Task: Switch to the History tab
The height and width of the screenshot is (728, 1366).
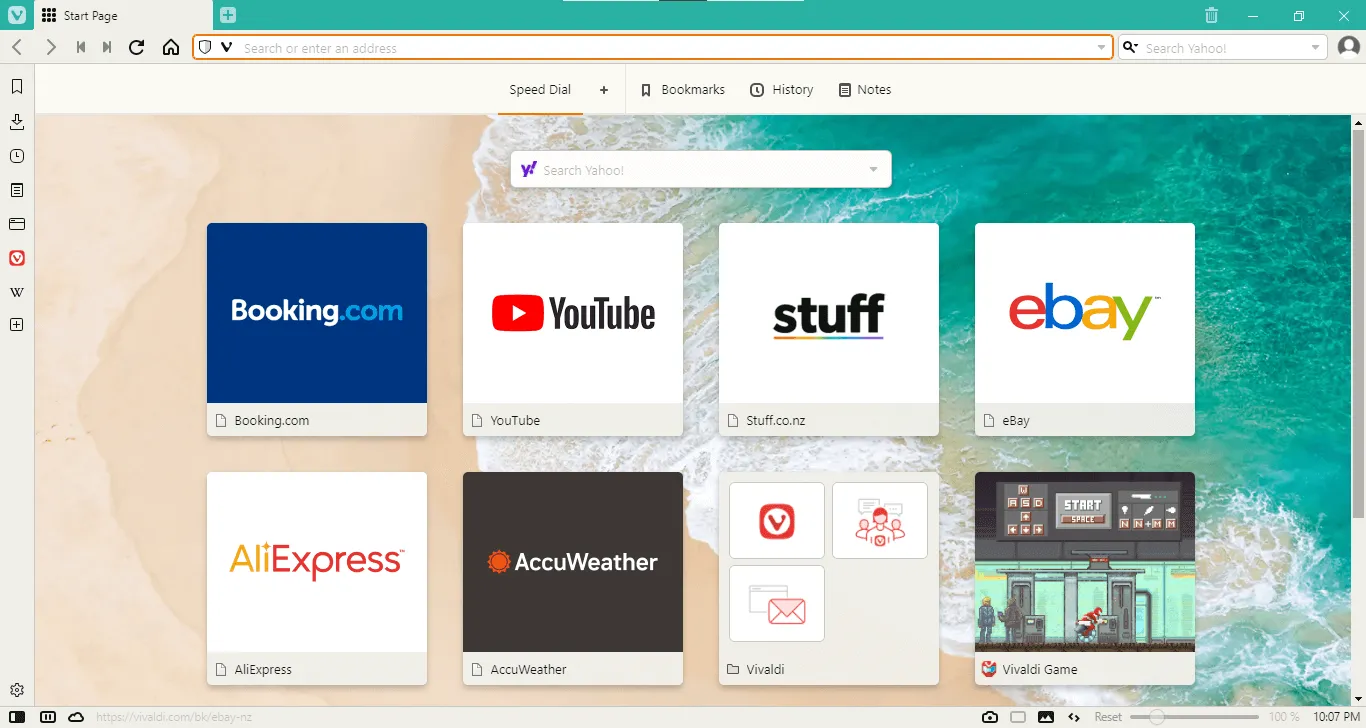Action: pyautogui.click(x=782, y=89)
